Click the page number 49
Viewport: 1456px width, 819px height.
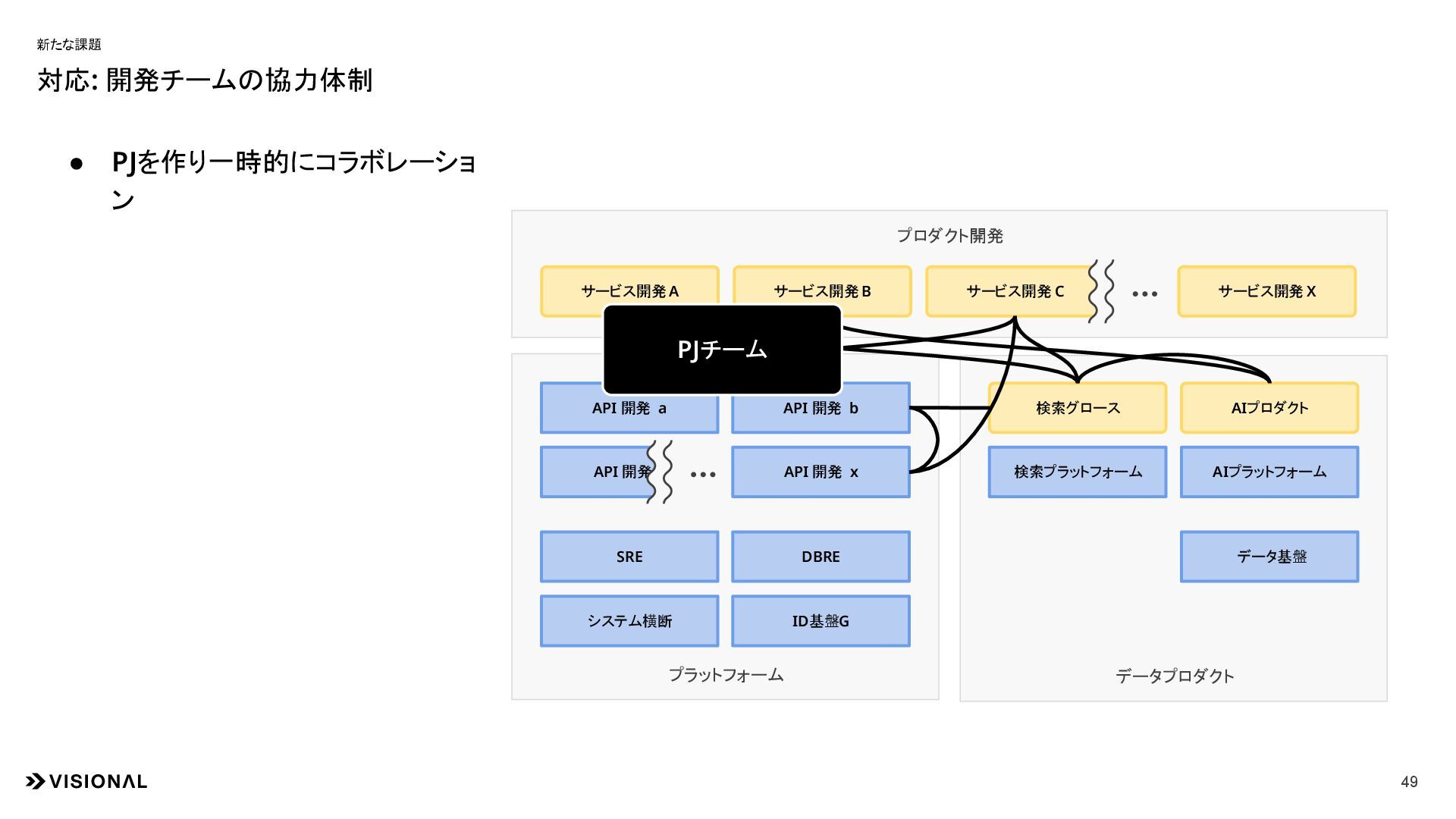tap(1409, 782)
